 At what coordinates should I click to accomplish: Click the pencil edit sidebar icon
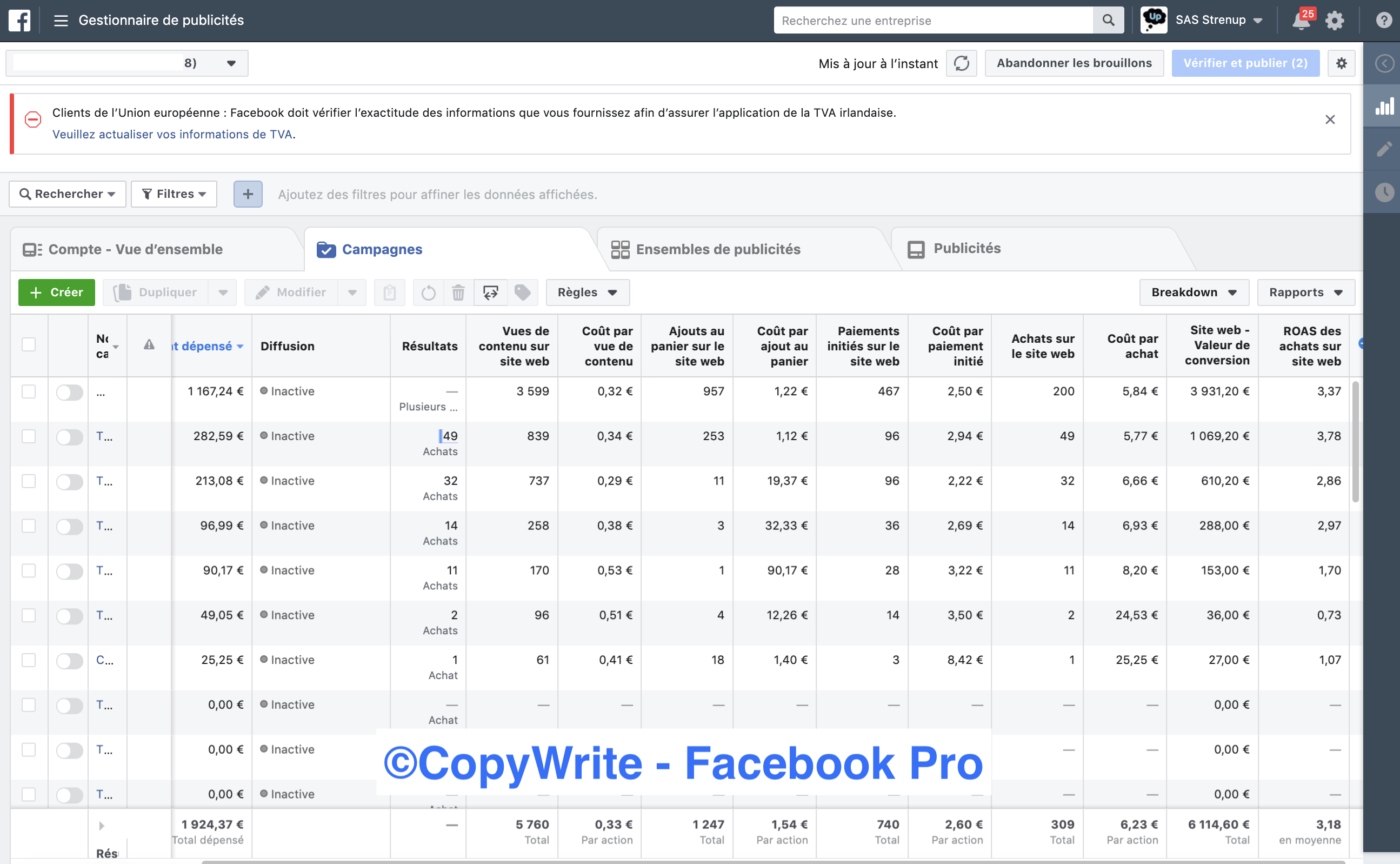pos(1384,149)
